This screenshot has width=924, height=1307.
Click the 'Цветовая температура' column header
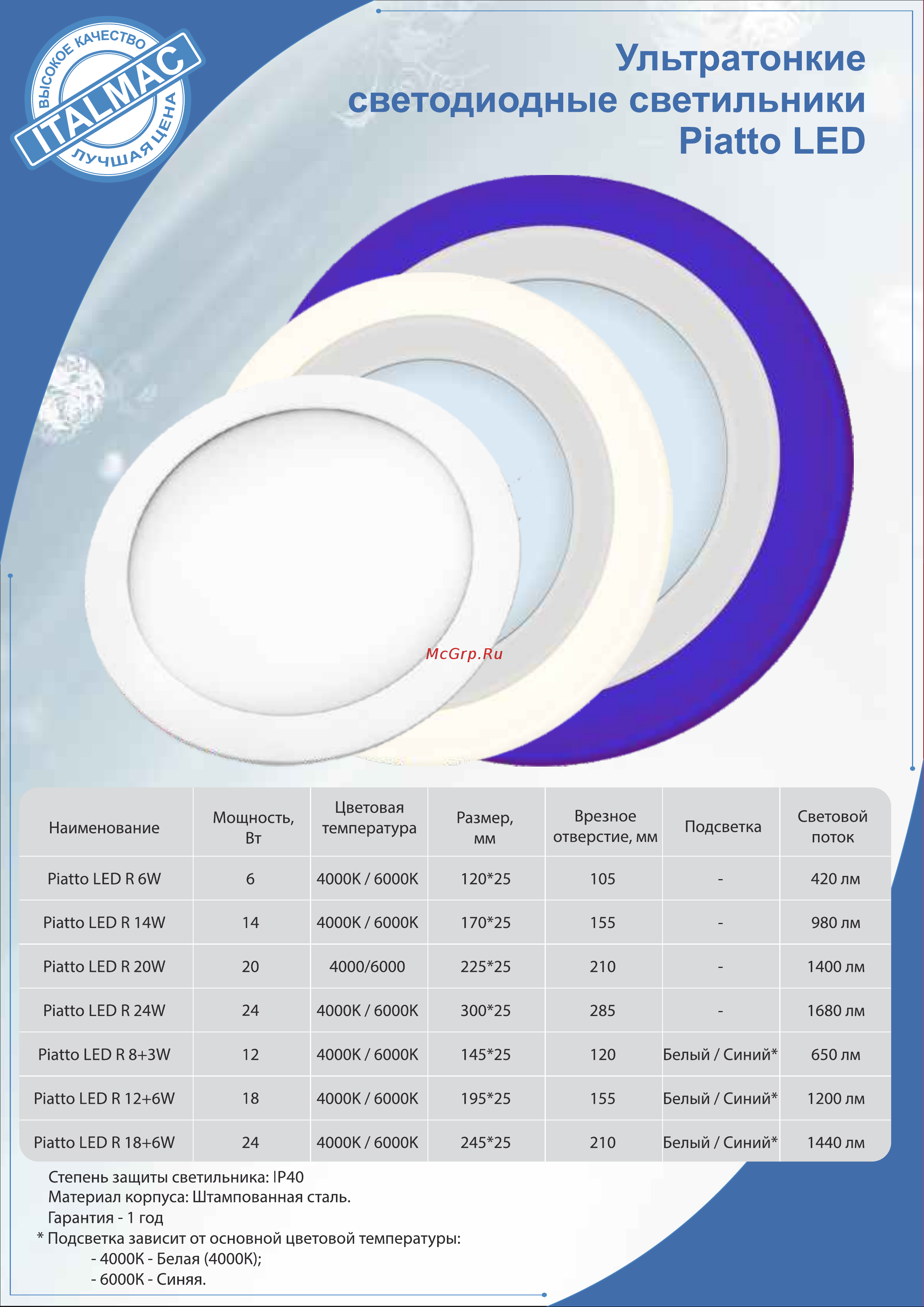pyautogui.click(x=369, y=818)
